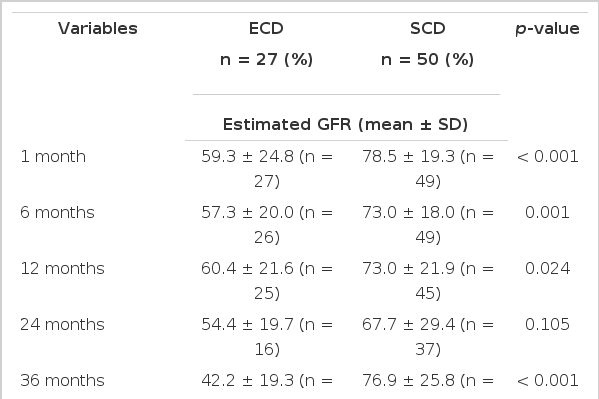The width and height of the screenshot is (599, 399).
Task: Click the p-value 0.105 cell
Action: 547,324
